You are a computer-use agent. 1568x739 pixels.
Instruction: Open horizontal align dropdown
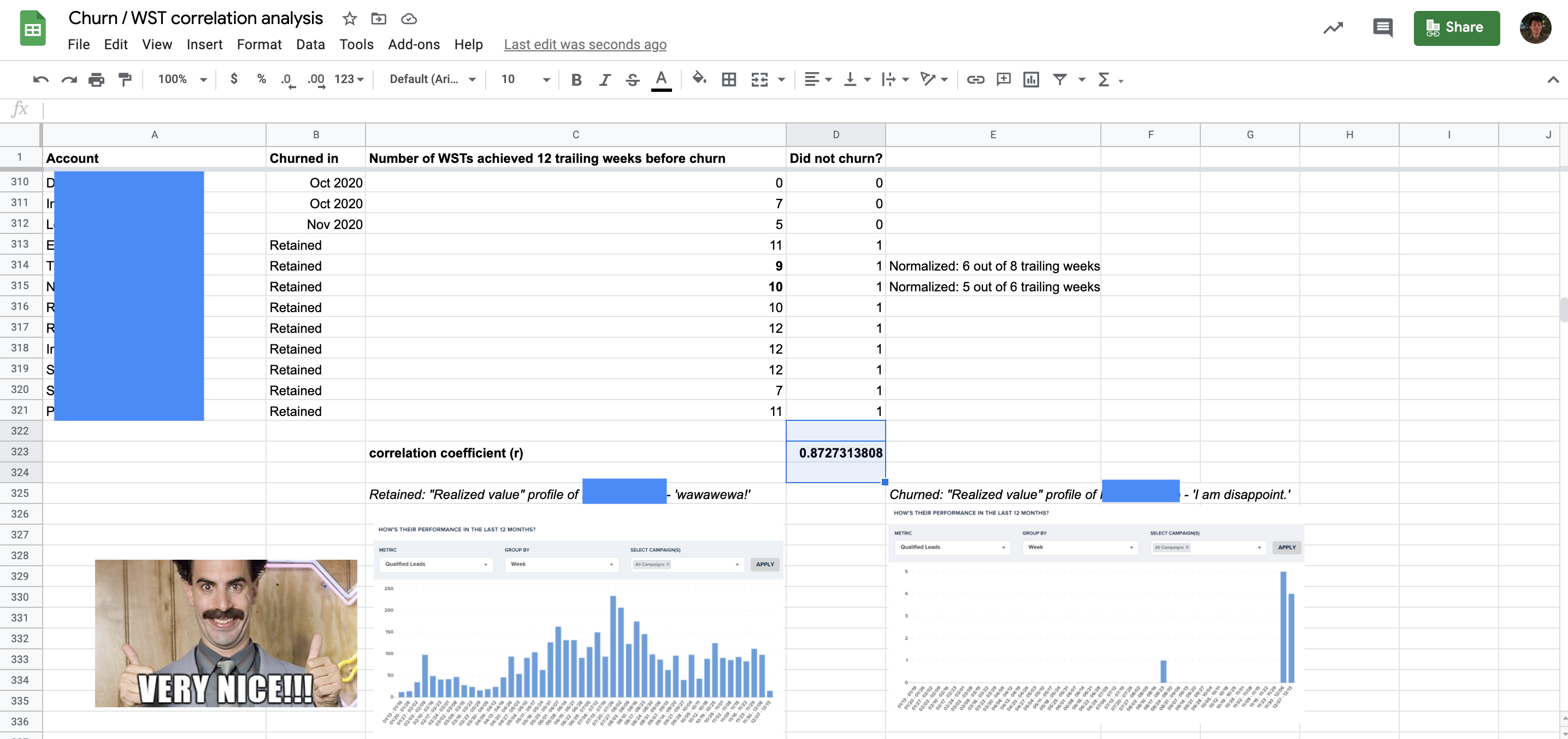click(817, 79)
